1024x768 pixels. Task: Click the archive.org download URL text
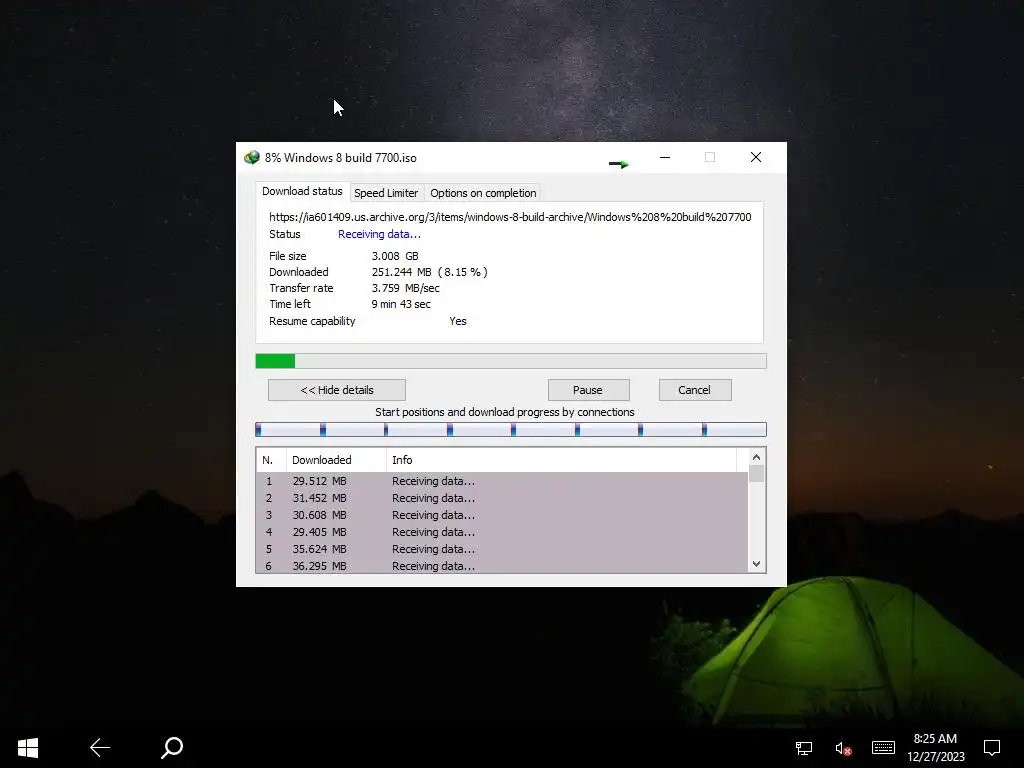tap(510, 217)
